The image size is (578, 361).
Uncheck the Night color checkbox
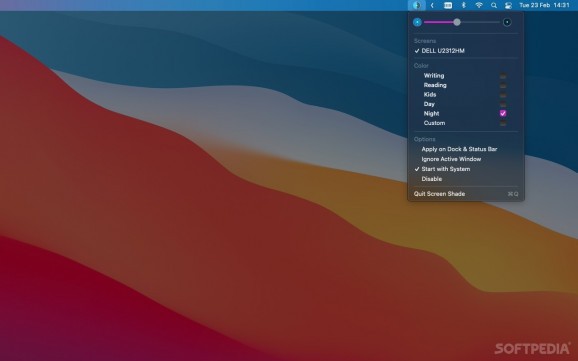pos(503,114)
